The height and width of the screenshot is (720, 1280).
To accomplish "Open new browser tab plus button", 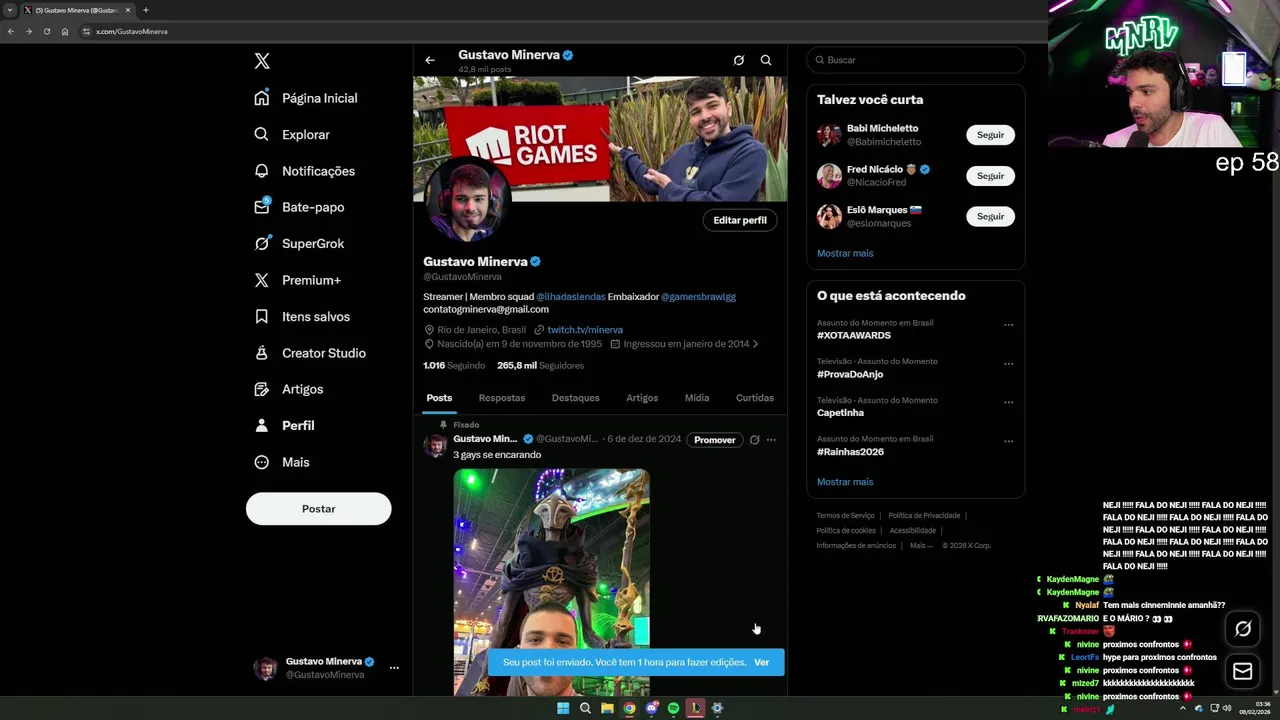I will (145, 10).
